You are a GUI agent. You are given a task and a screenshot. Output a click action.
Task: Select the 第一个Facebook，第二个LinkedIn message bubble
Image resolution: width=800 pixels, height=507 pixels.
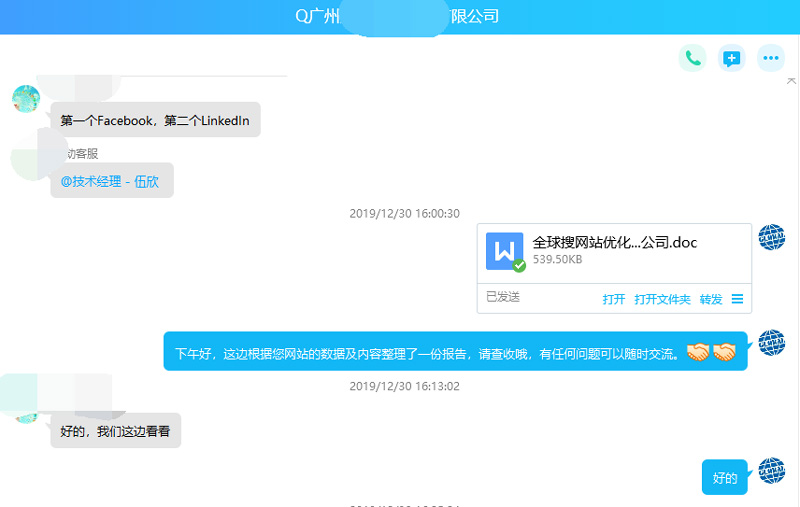coord(155,120)
